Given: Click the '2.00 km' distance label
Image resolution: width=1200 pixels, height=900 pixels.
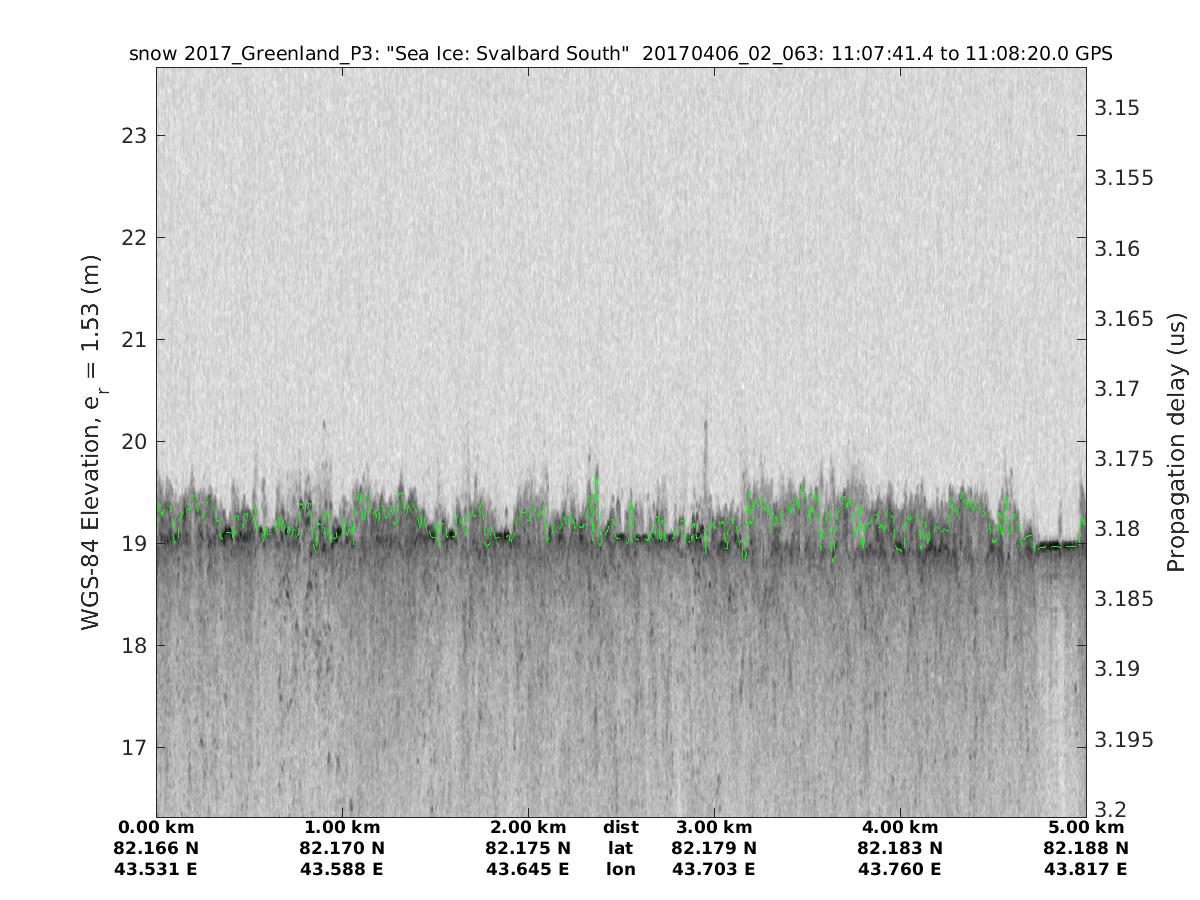Looking at the screenshot, I should 528,827.
